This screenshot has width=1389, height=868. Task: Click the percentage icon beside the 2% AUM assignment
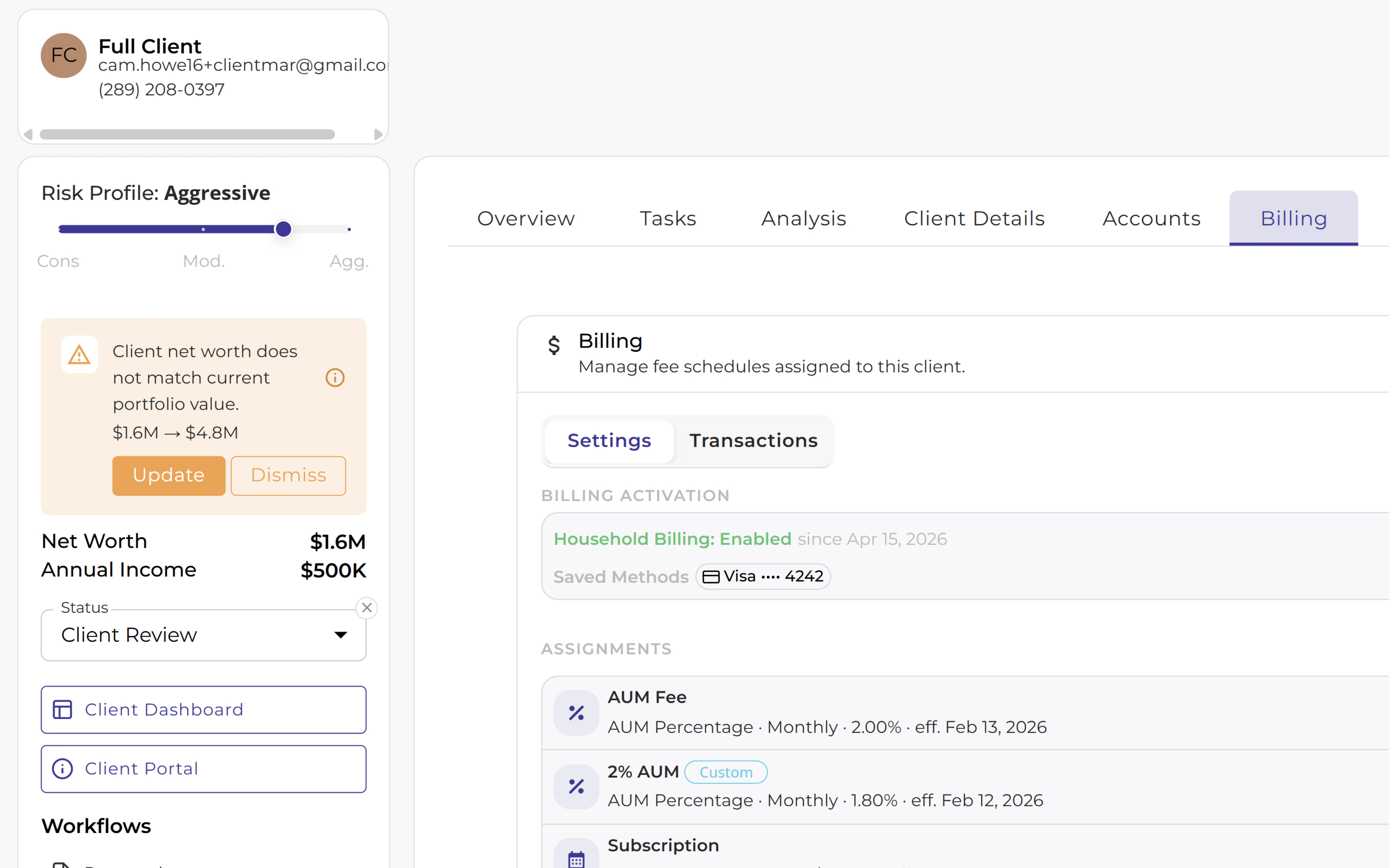(x=576, y=786)
